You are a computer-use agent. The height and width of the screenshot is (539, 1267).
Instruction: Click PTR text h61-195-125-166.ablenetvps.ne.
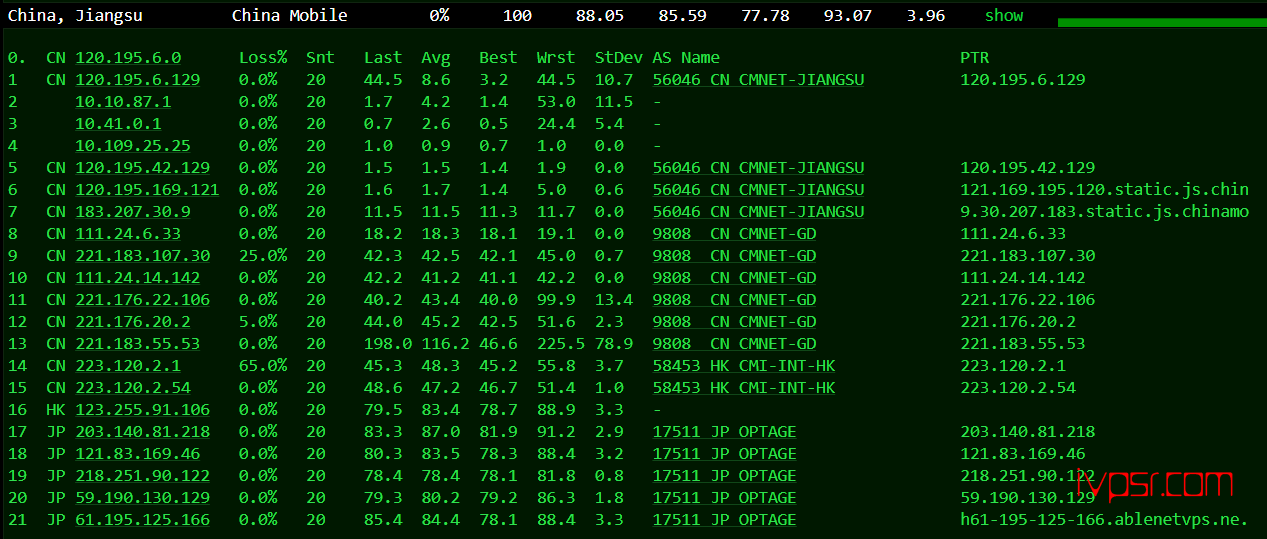pyautogui.click(x=1104, y=520)
